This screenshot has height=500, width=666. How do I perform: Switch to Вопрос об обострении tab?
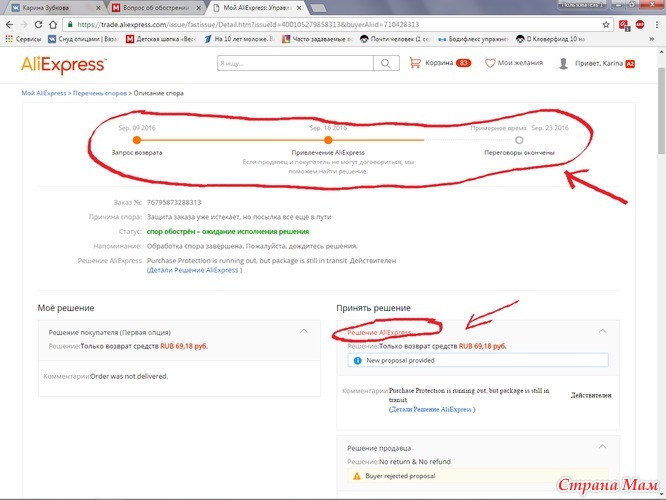[x=155, y=8]
